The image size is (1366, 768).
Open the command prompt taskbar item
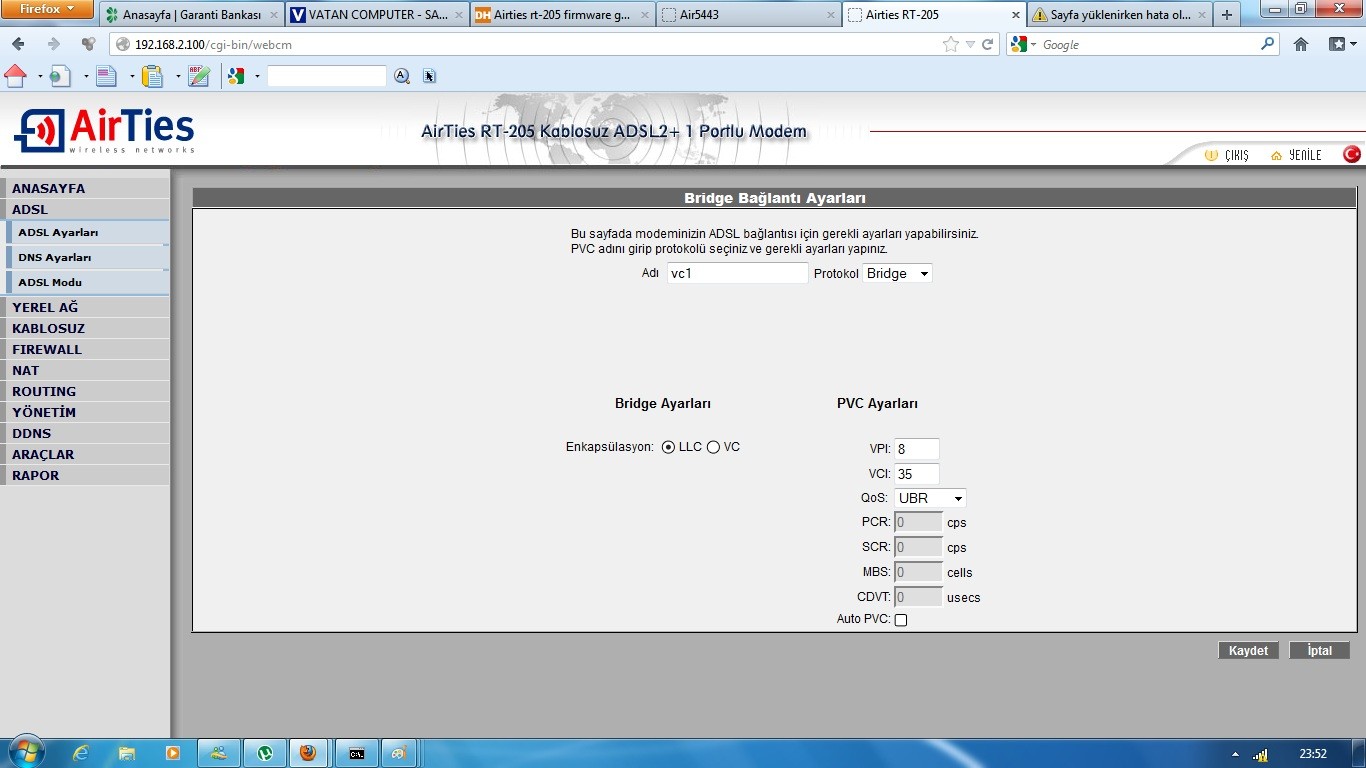(x=356, y=753)
